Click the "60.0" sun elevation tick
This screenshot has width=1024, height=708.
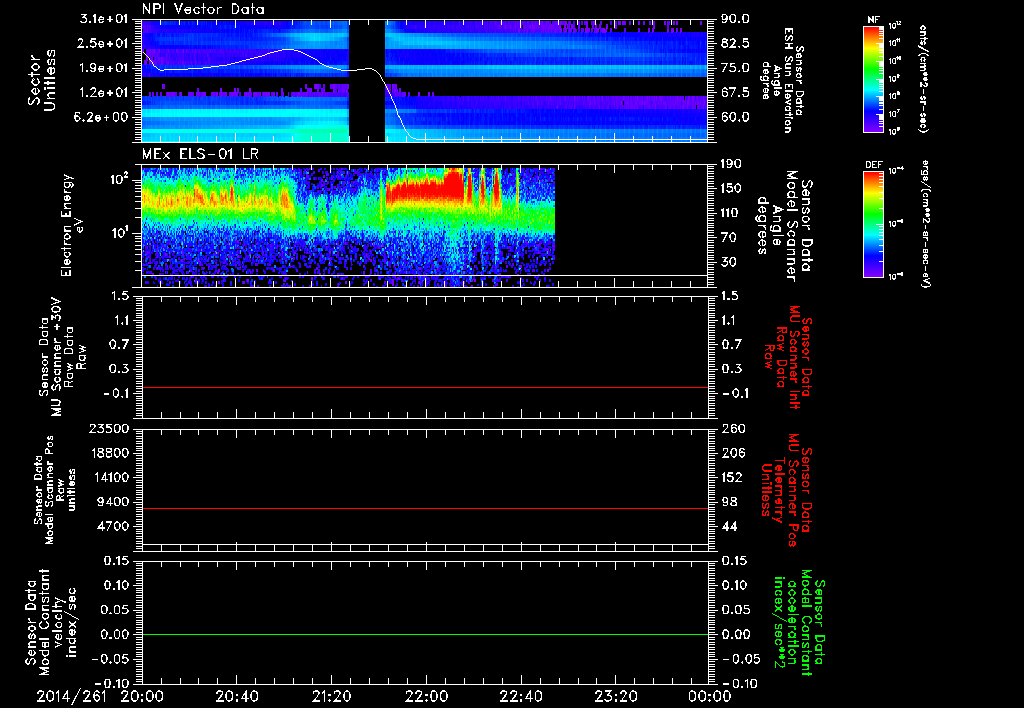[735, 117]
